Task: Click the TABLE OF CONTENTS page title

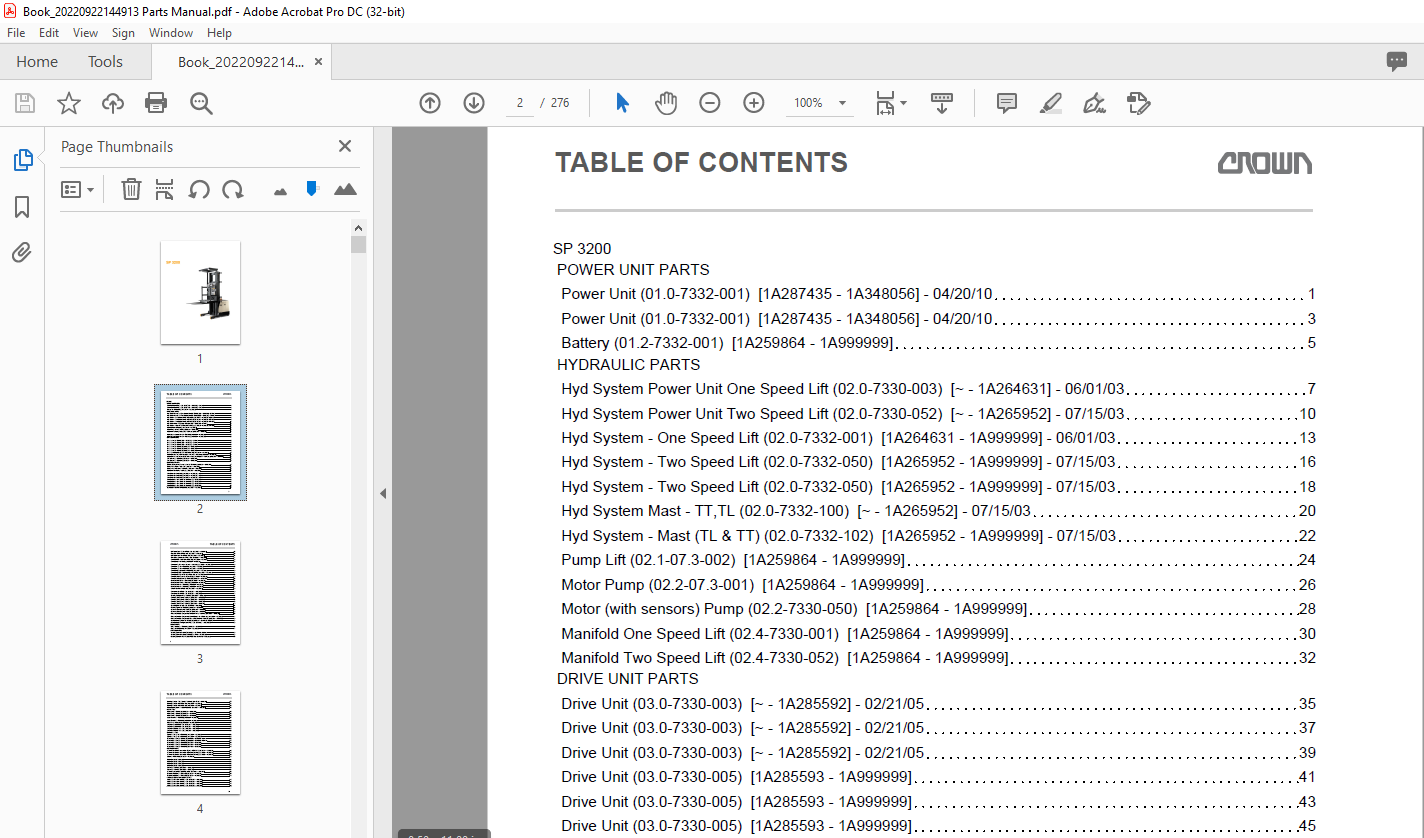Action: coord(701,163)
